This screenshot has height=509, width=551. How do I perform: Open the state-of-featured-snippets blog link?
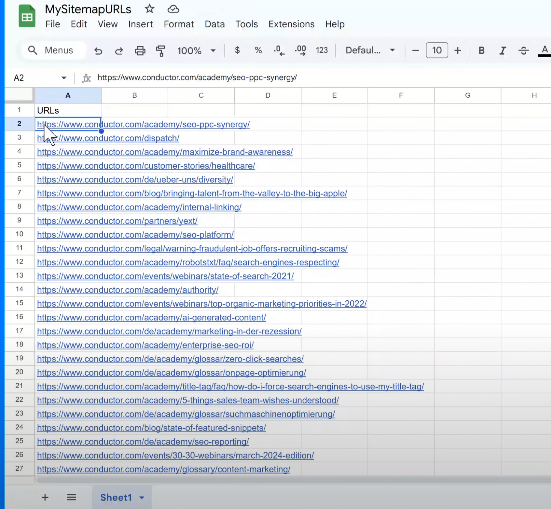pyautogui.click(x=151, y=428)
